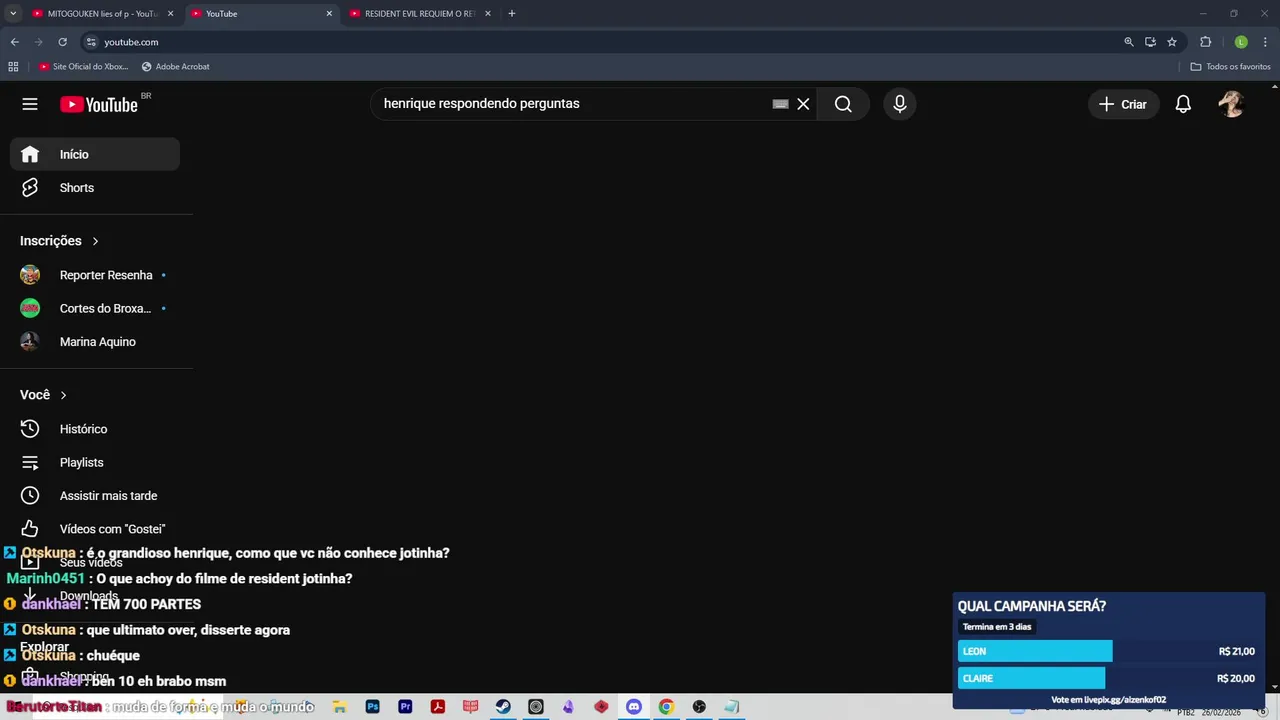
Task: Reload the current page
Action: point(62,42)
